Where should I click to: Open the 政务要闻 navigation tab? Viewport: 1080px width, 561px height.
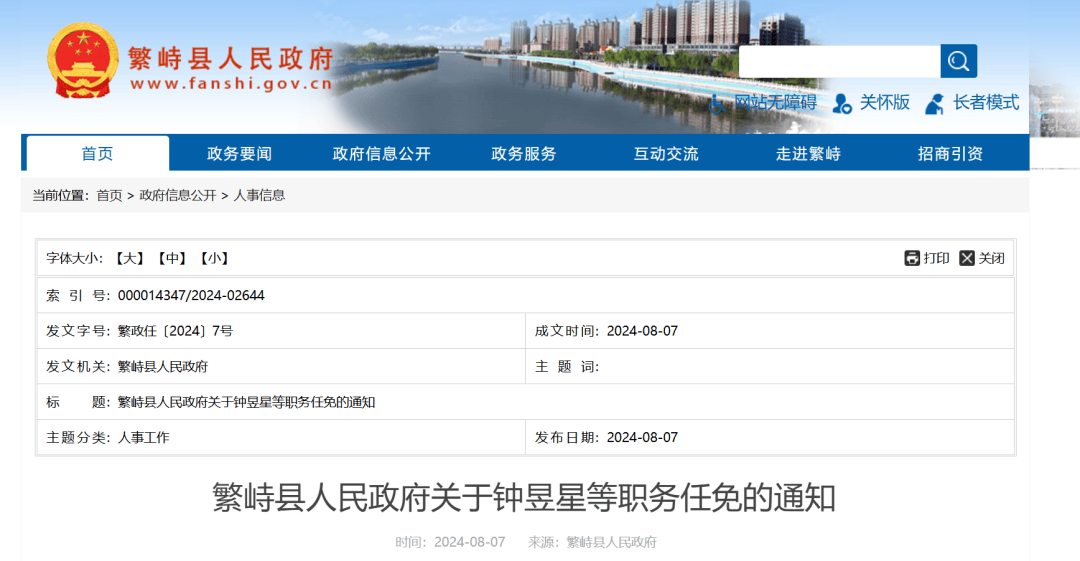(x=240, y=153)
